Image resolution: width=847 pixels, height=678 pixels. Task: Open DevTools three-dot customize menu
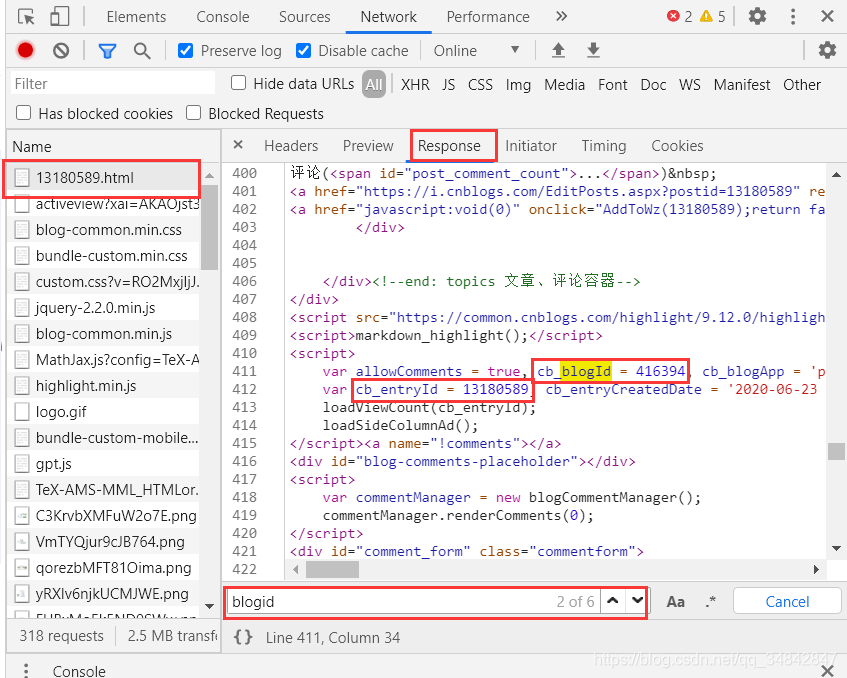792,16
